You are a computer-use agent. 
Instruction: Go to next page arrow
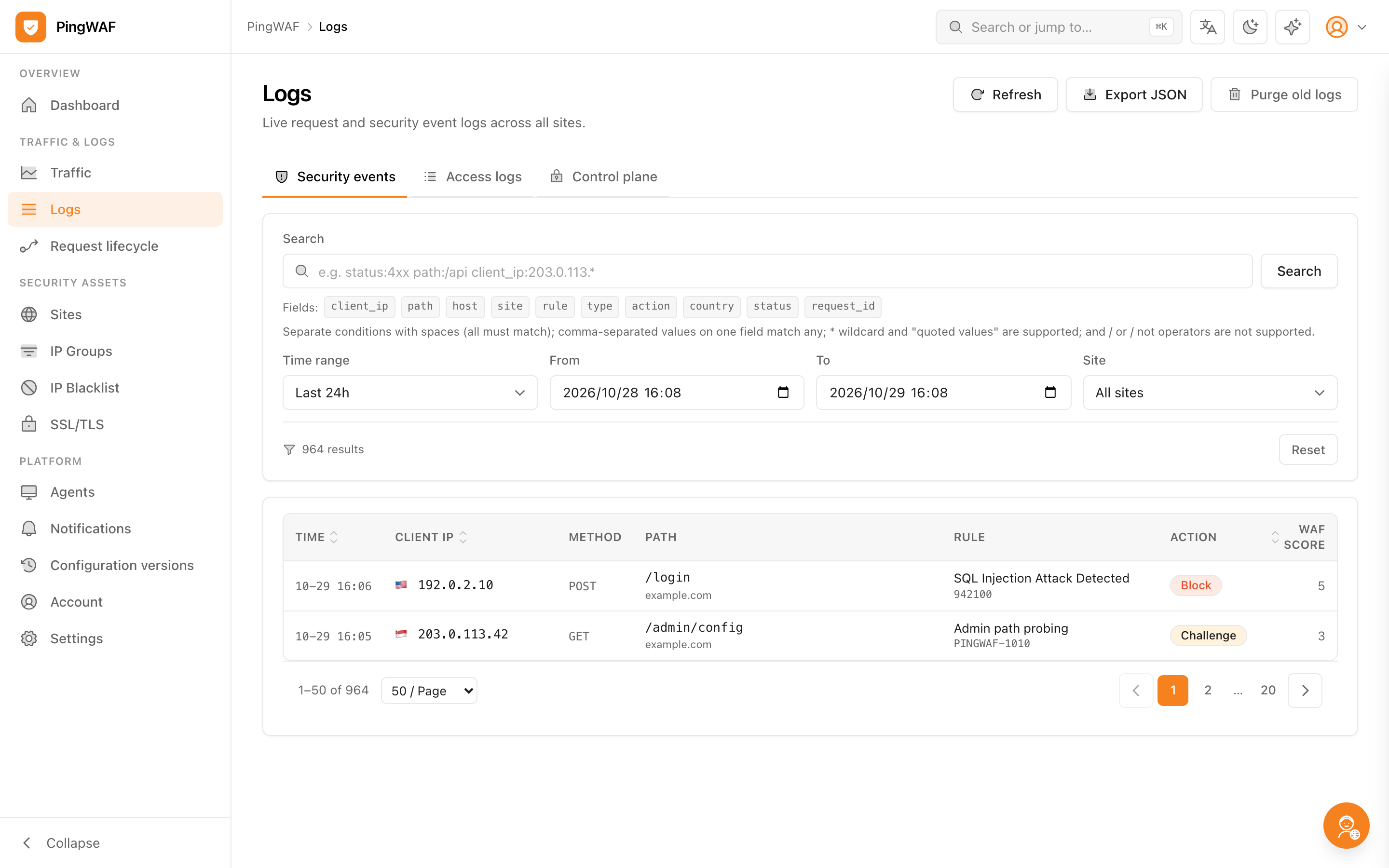point(1305,691)
